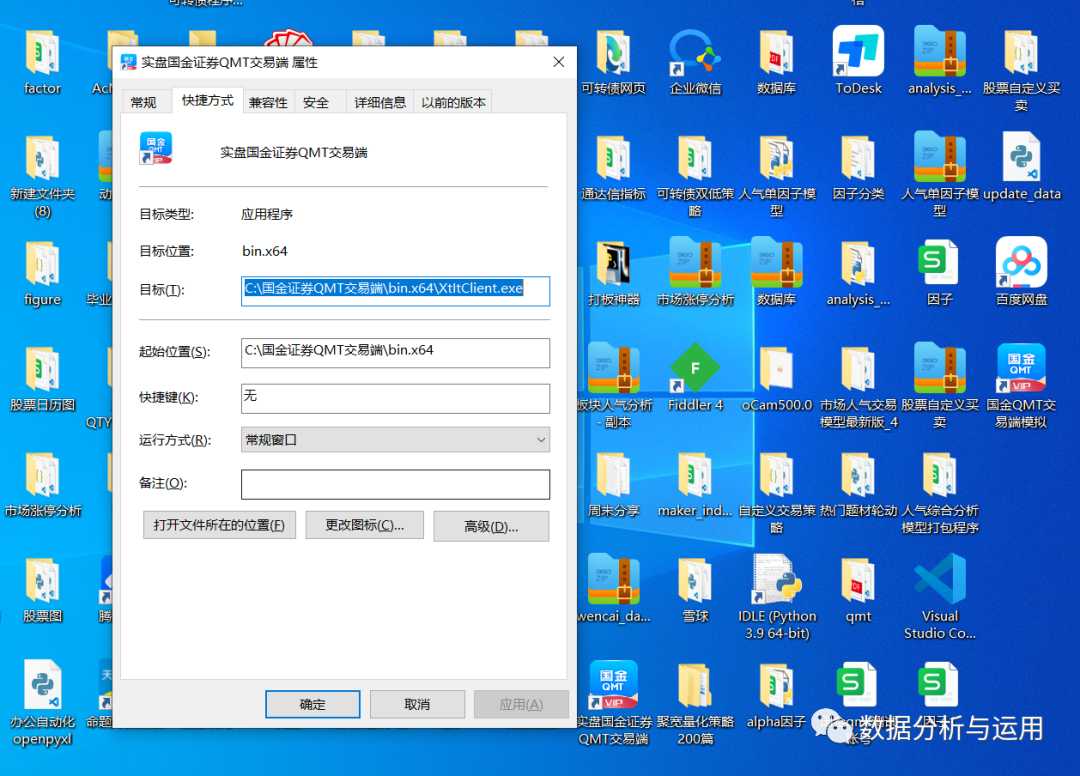Click the 起始位置 input field
This screenshot has height=776, width=1080.
tap(395, 353)
